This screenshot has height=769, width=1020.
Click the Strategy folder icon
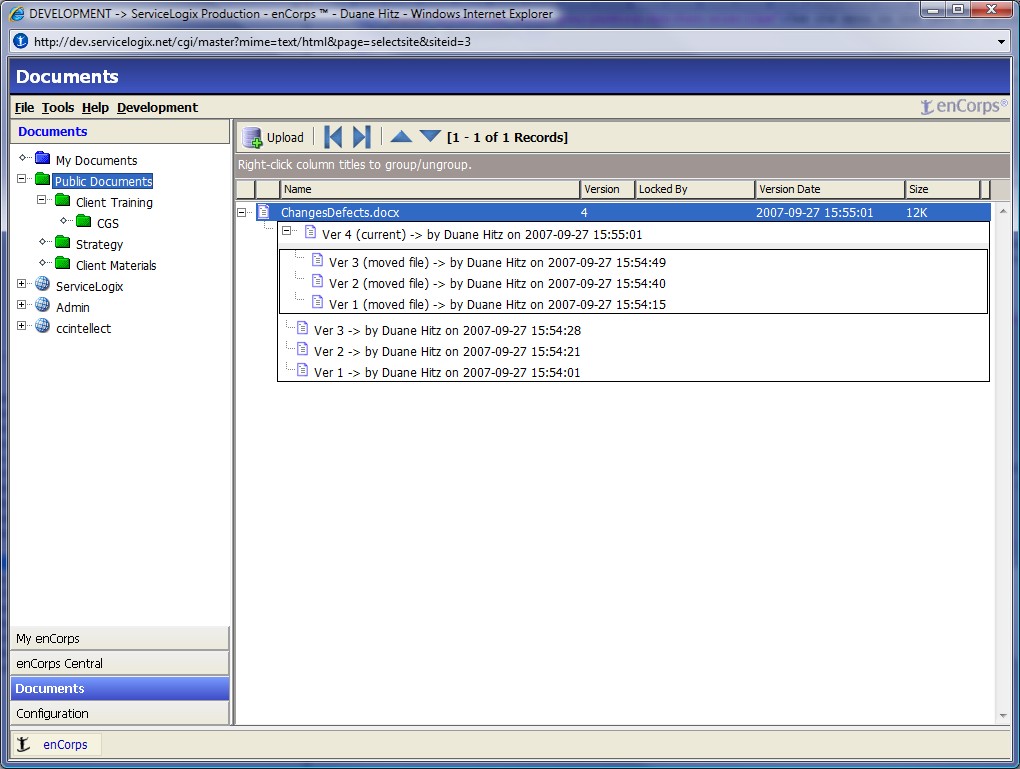pos(63,242)
